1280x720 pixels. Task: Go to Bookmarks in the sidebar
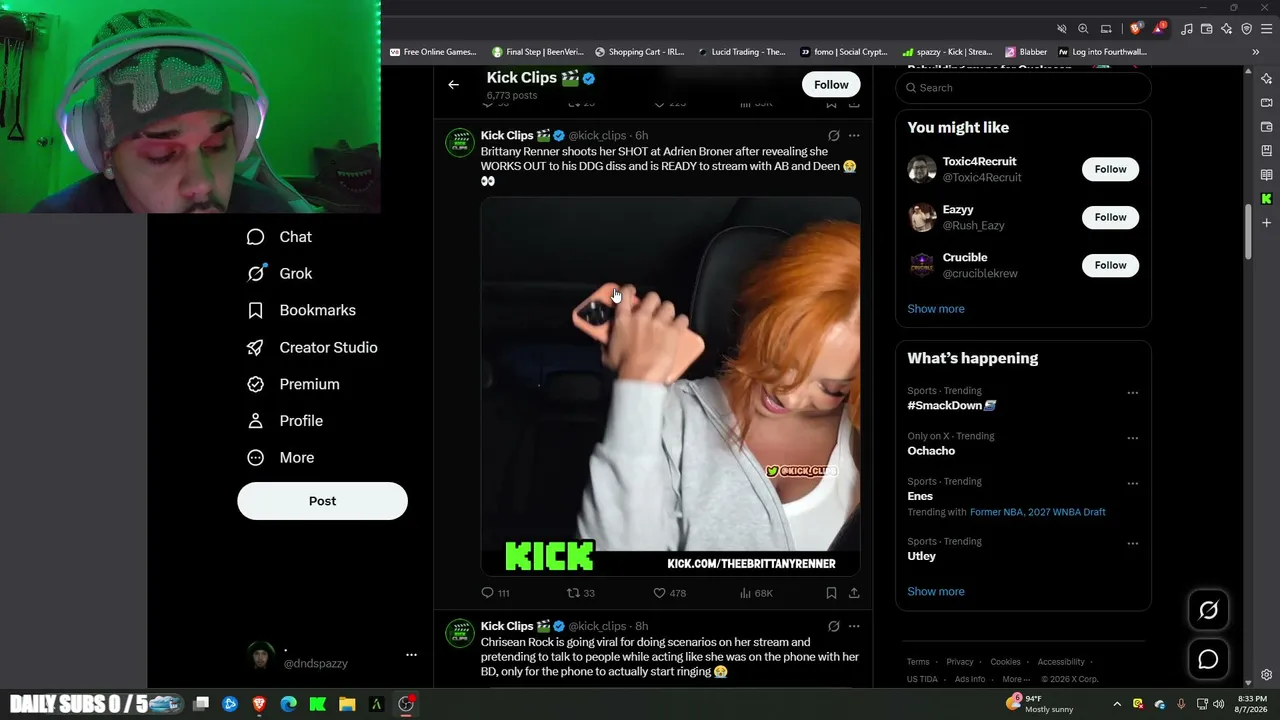point(302,310)
